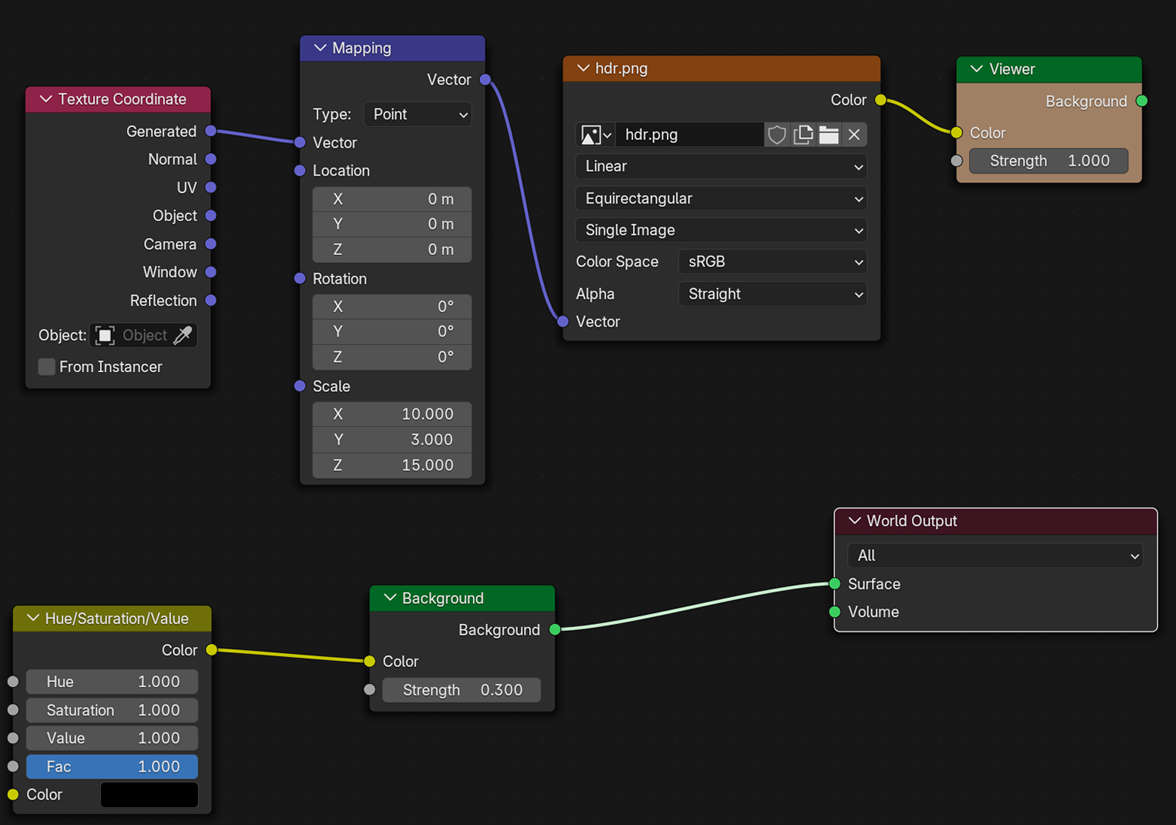Unlink hdr.png using the X icon
This screenshot has width=1176, height=825.
tap(855, 134)
